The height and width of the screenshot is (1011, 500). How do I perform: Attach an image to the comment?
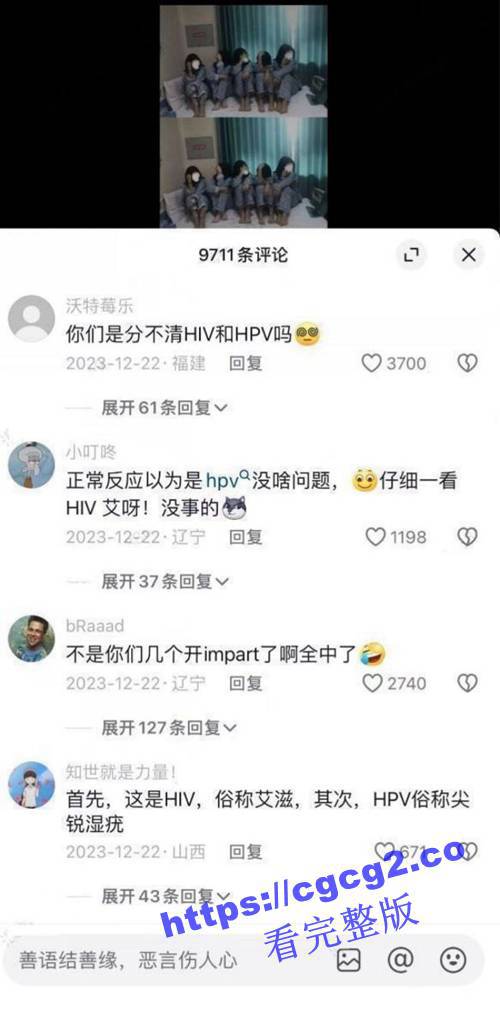coord(348,961)
